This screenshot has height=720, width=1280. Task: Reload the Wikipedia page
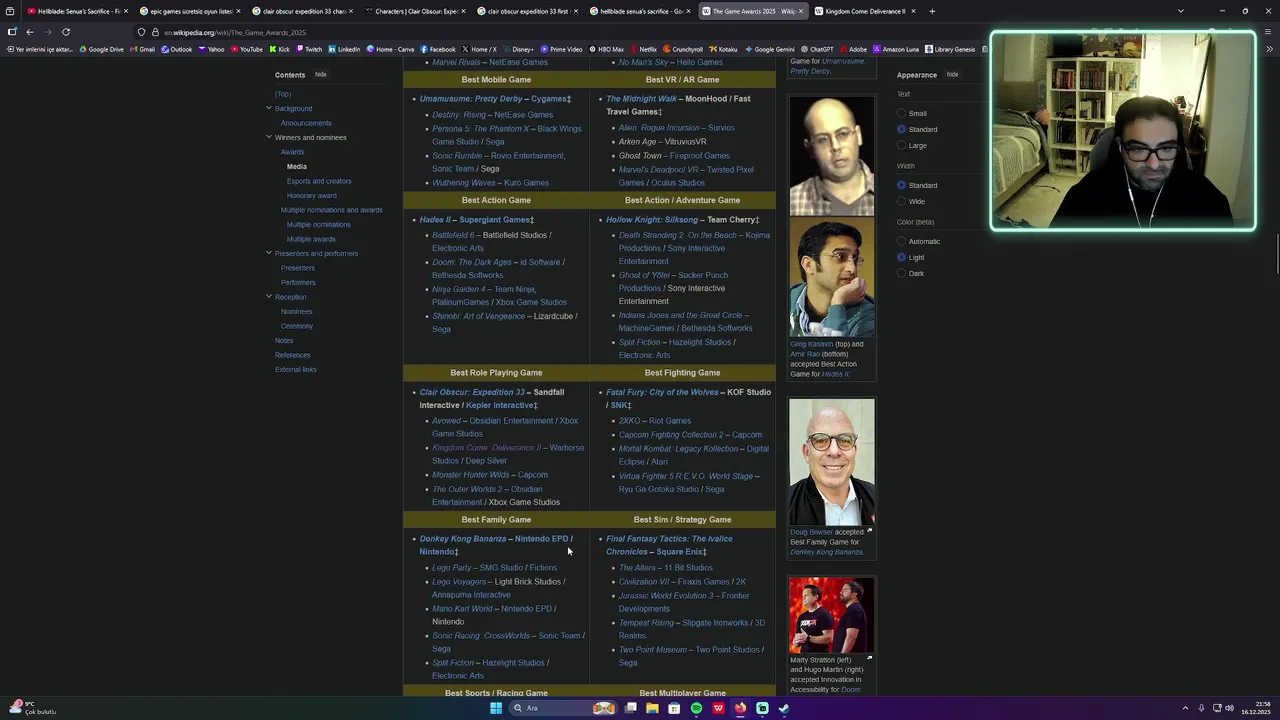[x=66, y=32]
